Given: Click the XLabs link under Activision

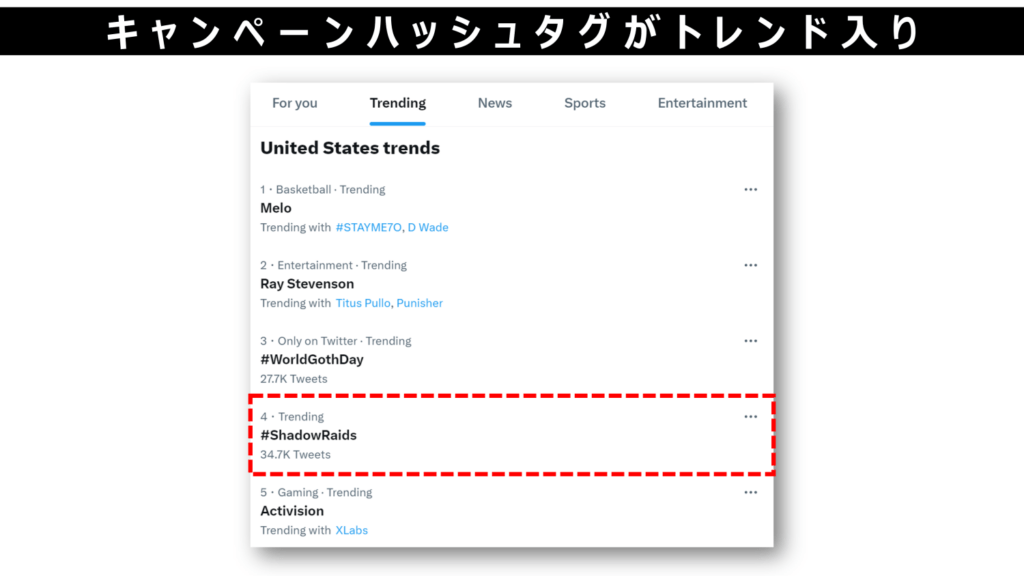Looking at the screenshot, I should coord(351,530).
